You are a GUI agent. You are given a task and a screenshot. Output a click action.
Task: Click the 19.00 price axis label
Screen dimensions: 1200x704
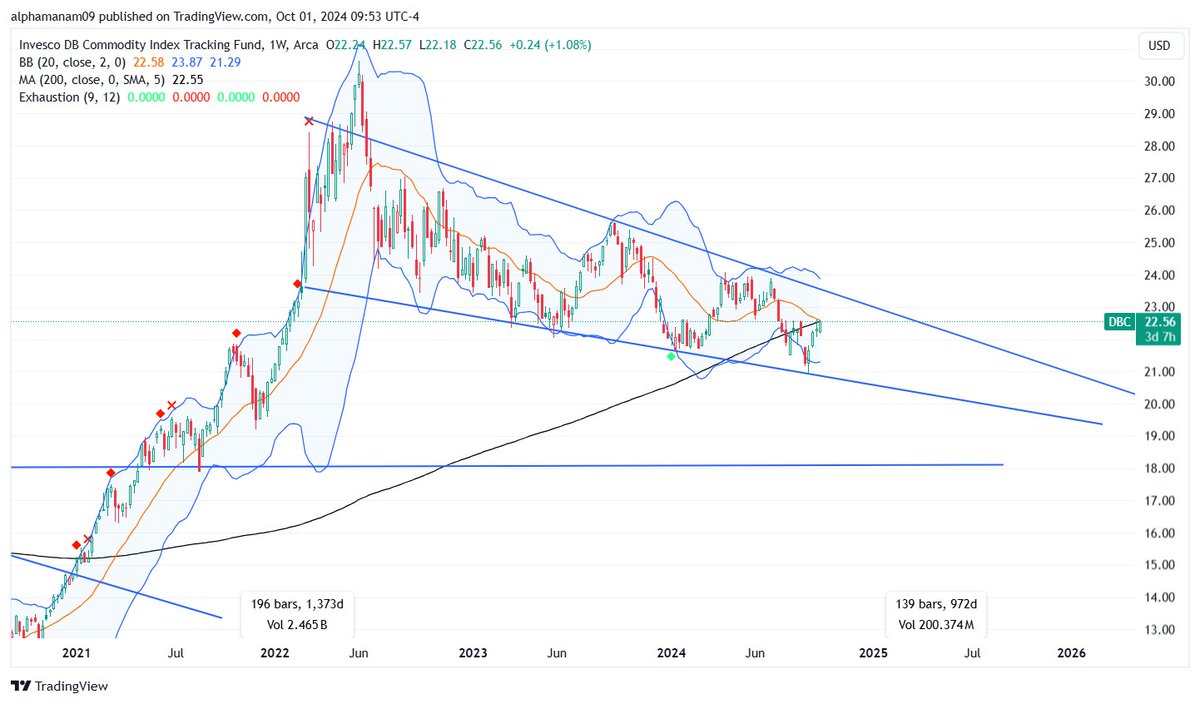[1159, 436]
